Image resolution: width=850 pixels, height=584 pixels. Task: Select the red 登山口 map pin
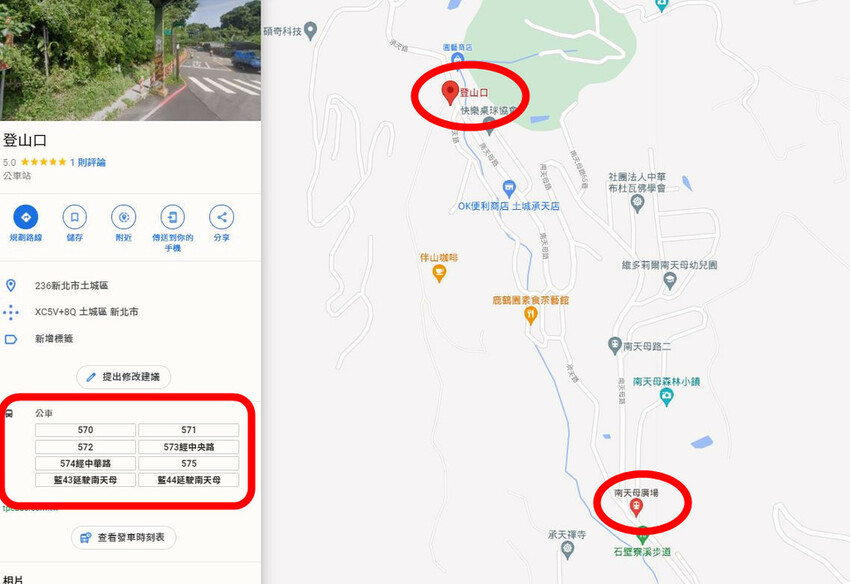pyautogui.click(x=450, y=93)
